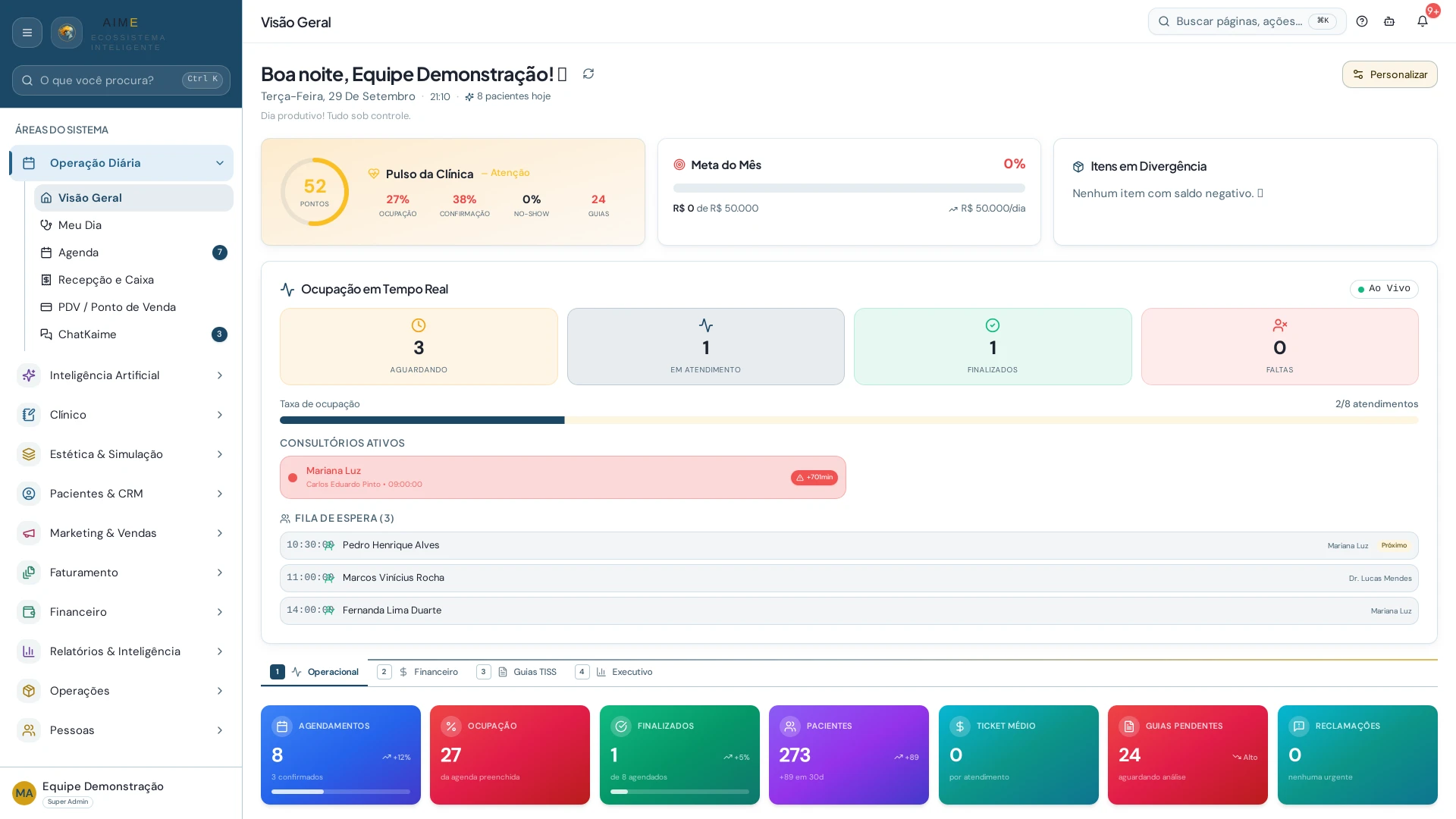The width and height of the screenshot is (1456, 819).
Task: Switch to the Financeiro tab
Action: point(418,672)
